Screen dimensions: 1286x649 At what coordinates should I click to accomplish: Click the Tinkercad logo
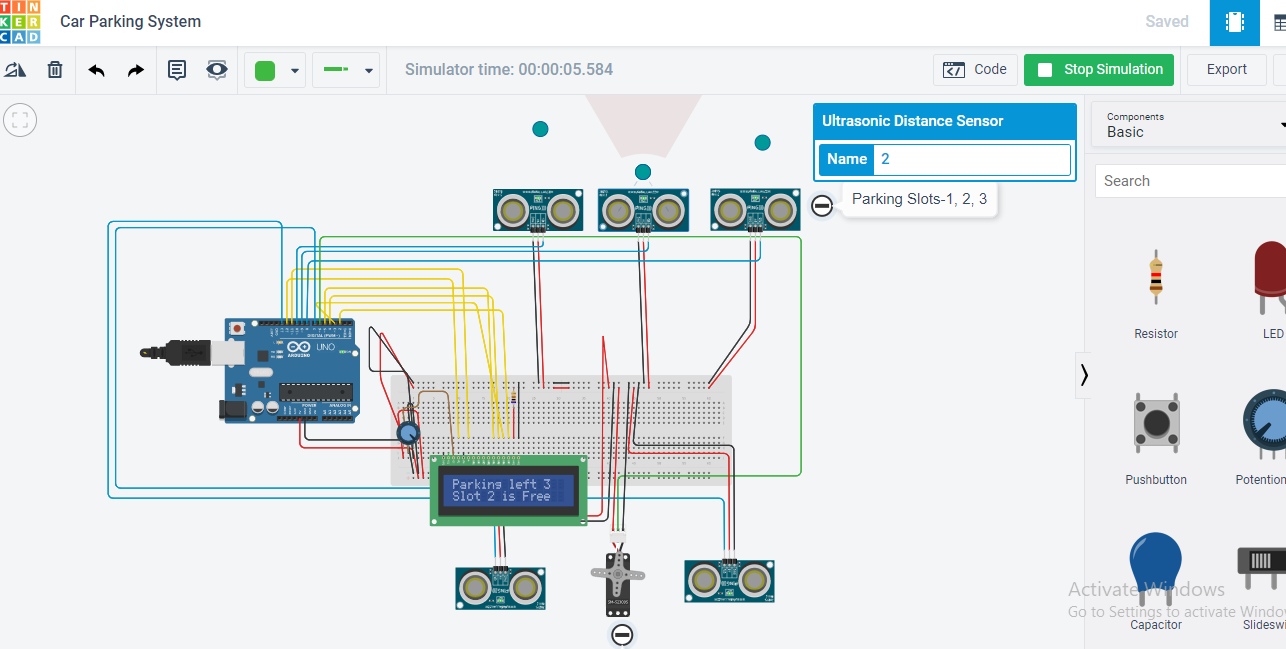pyautogui.click(x=20, y=21)
